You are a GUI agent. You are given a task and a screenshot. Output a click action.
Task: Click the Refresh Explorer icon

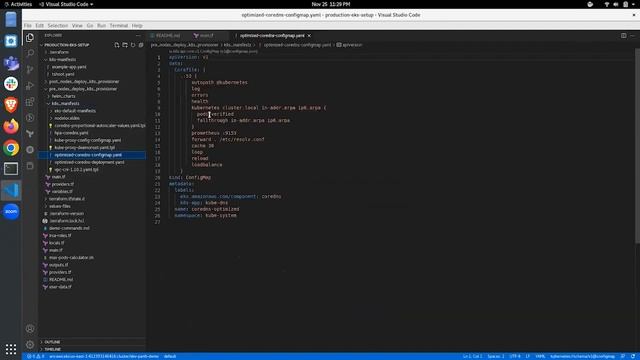pos(133,45)
